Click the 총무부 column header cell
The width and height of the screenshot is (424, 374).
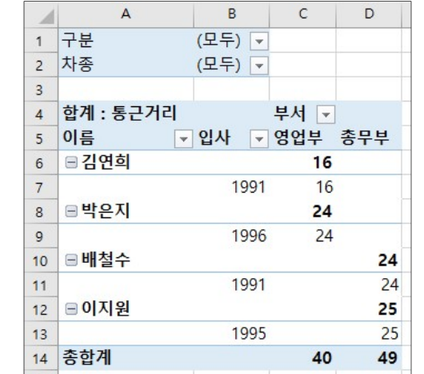tap(369, 138)
